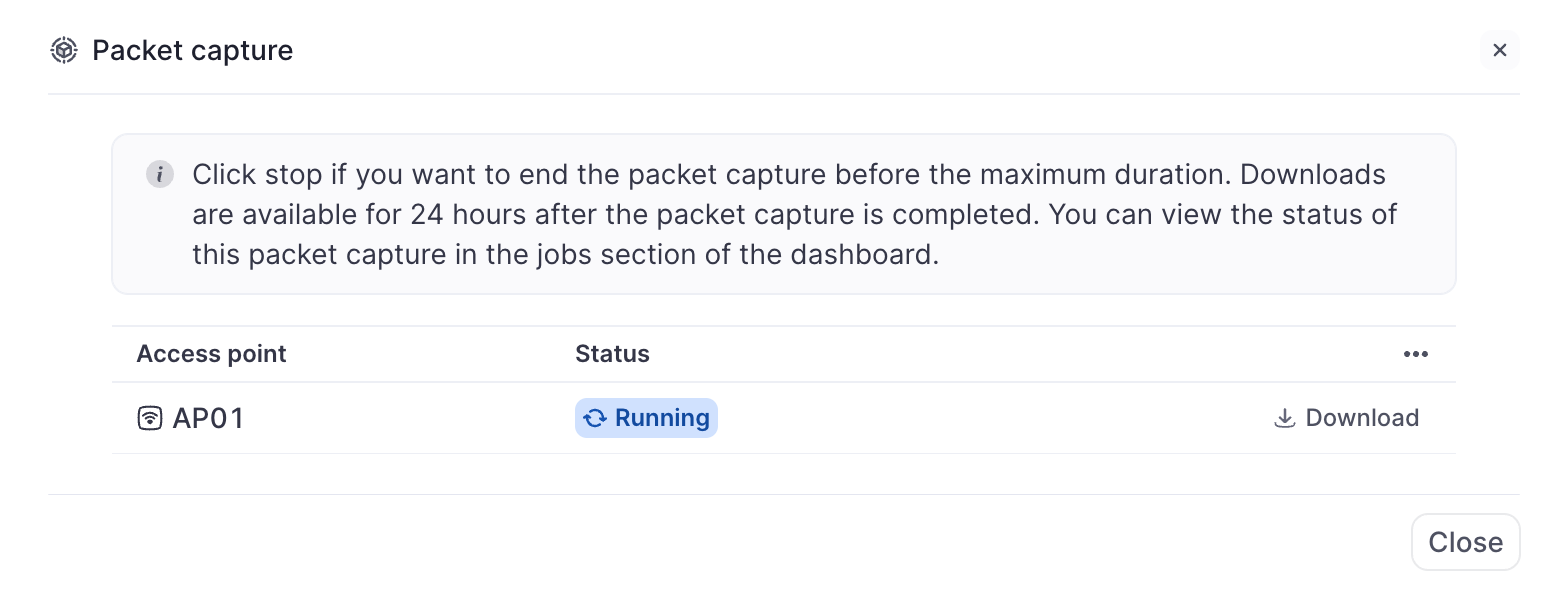Click the word "Downloads" in the info notice

(1313, 174)
